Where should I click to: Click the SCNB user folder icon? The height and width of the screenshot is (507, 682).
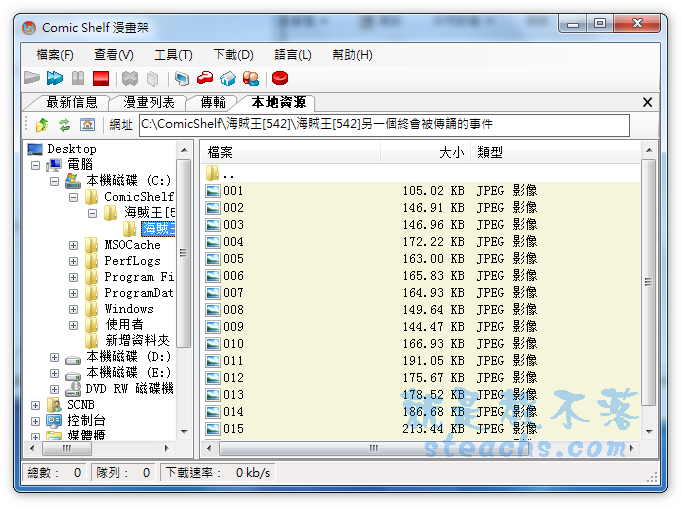(x=54, y=405)
